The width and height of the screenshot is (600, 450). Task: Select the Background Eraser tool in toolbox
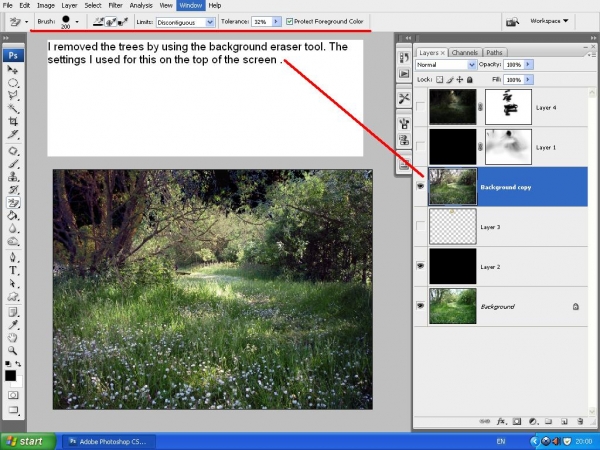pos(13,203)
